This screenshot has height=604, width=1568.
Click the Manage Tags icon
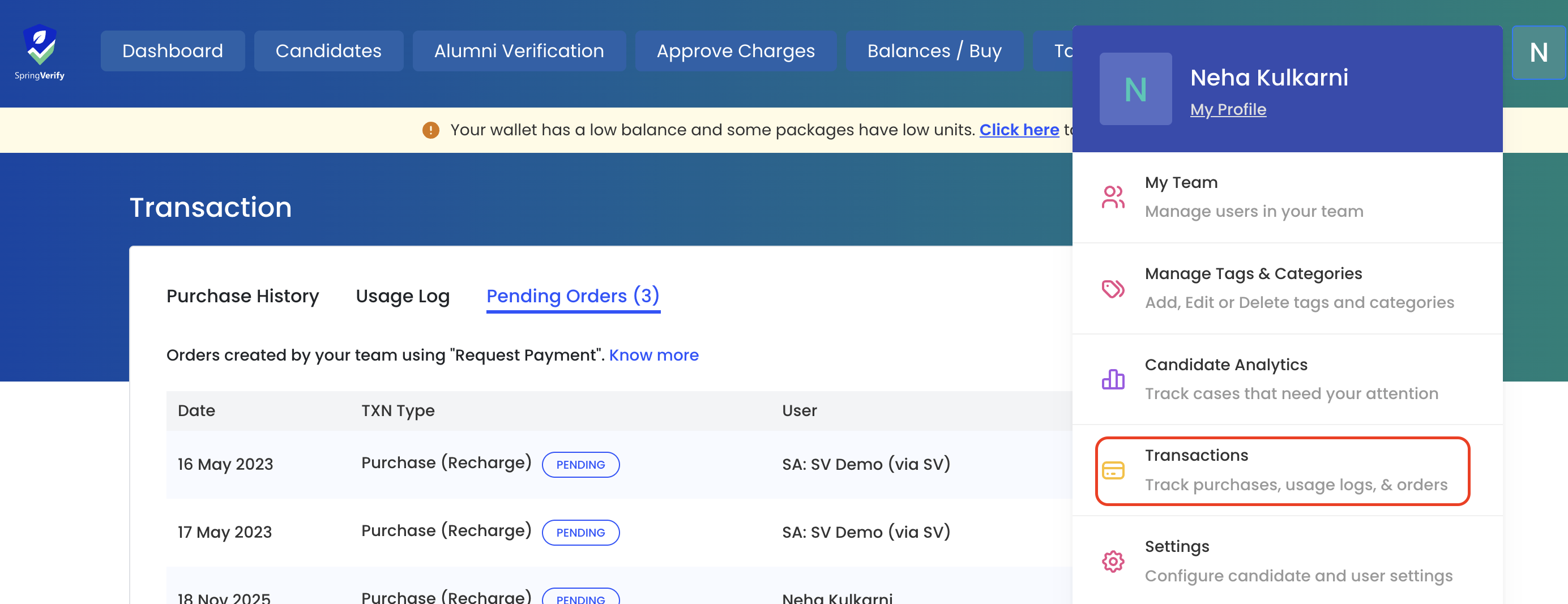tap(1112, 288)
